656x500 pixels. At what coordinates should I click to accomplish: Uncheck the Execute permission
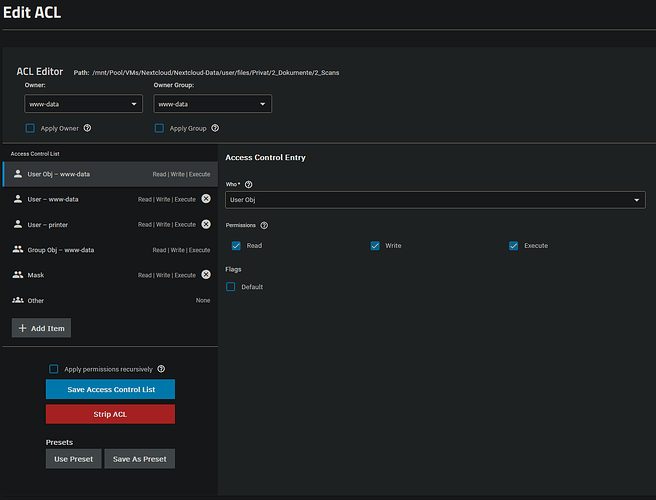point(513,246)
